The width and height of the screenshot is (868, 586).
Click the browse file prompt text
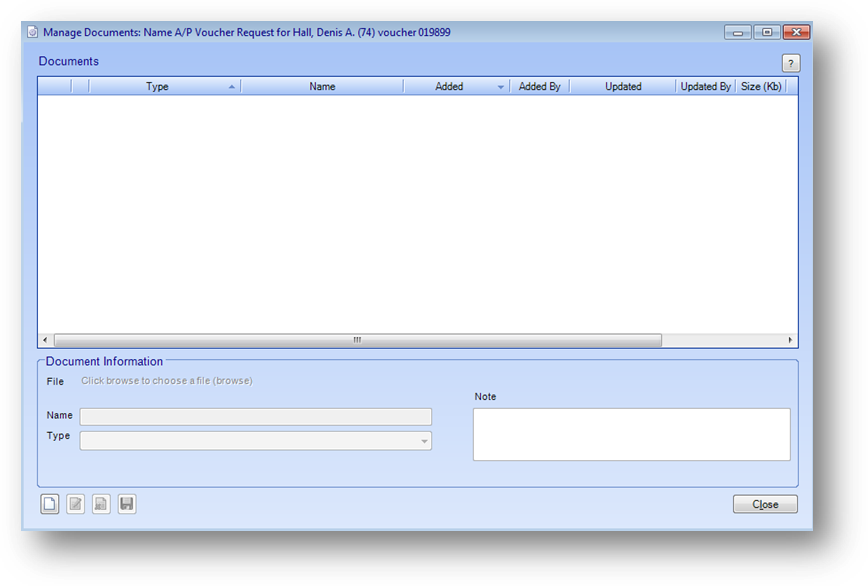[167, 381]
